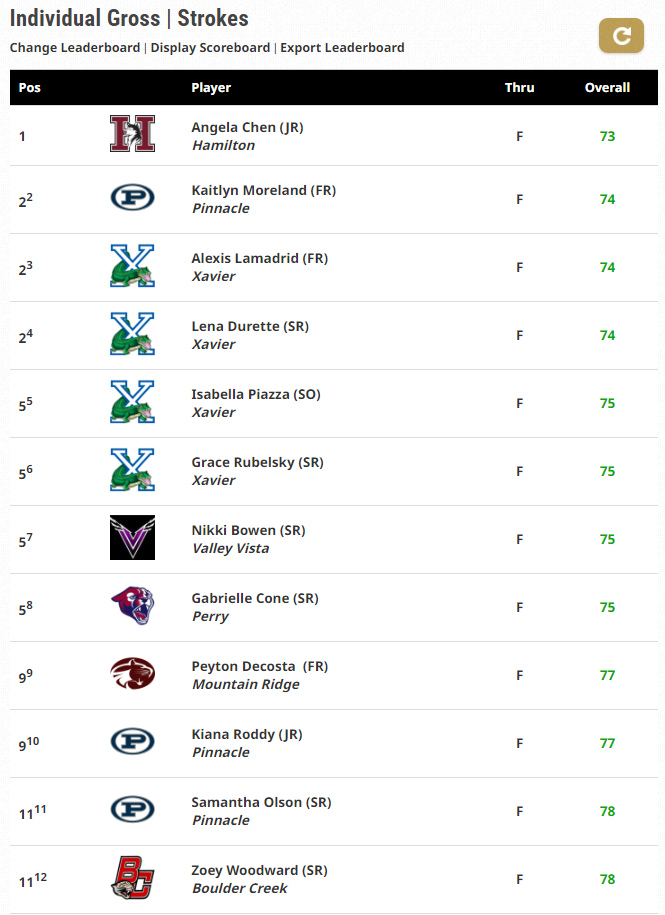Open Kiana Roddy's player name
The image size is (665, 915).
click(x=247, y=734)
